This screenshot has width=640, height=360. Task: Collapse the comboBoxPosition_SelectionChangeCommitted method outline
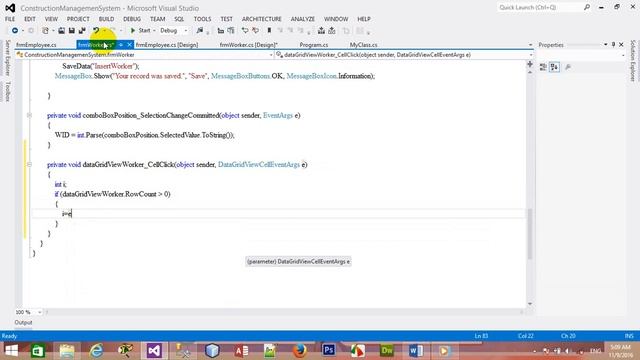pyautogui.click(x=29, y=116)
